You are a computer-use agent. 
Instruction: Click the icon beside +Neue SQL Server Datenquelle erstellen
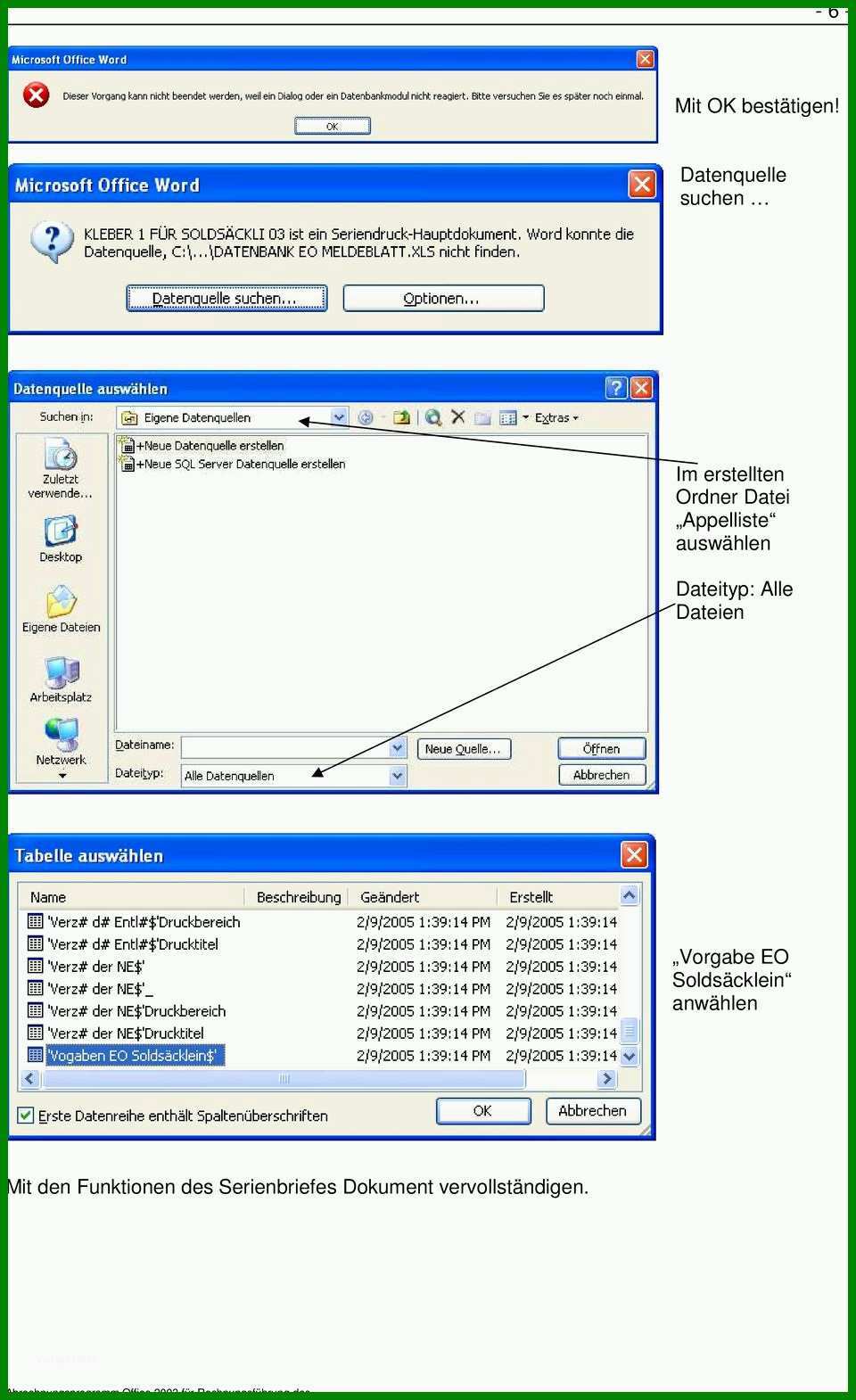(128, 464)
